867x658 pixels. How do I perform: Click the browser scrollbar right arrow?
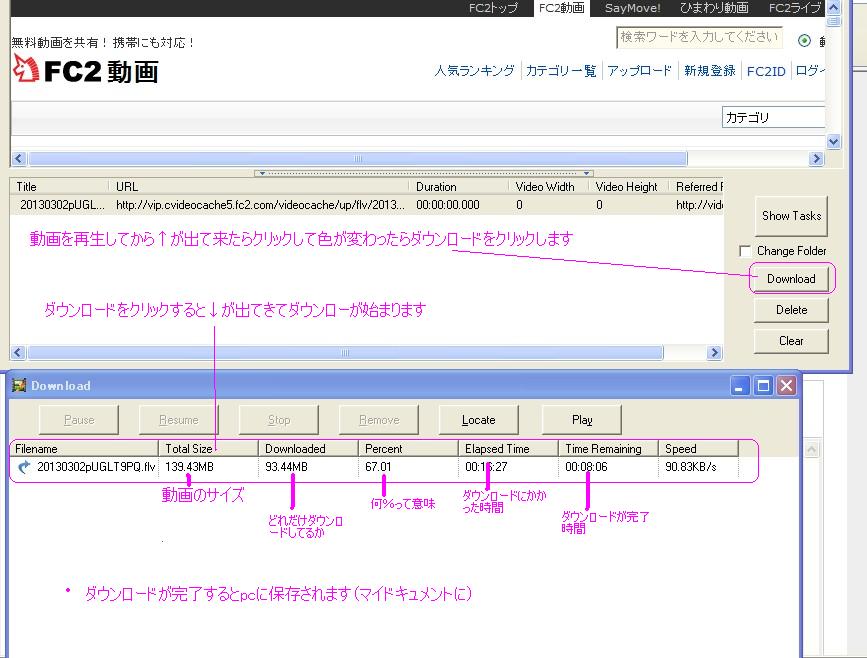click(x=816, y=159)
